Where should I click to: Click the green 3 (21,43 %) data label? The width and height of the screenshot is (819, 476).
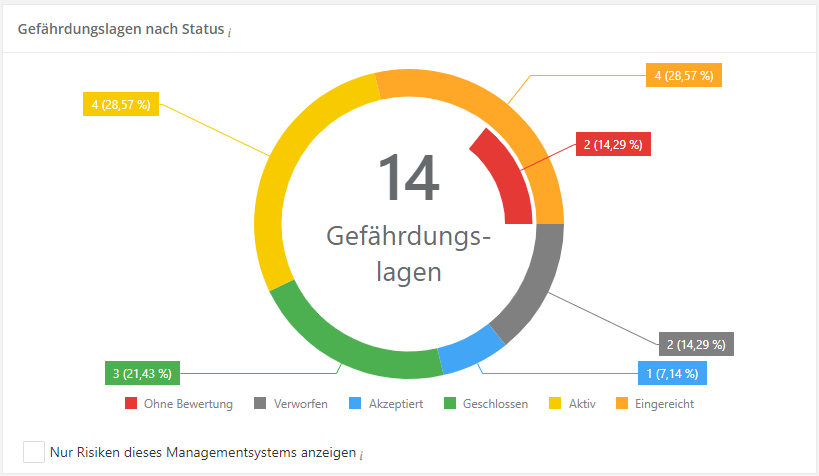[x=142, y=373]
